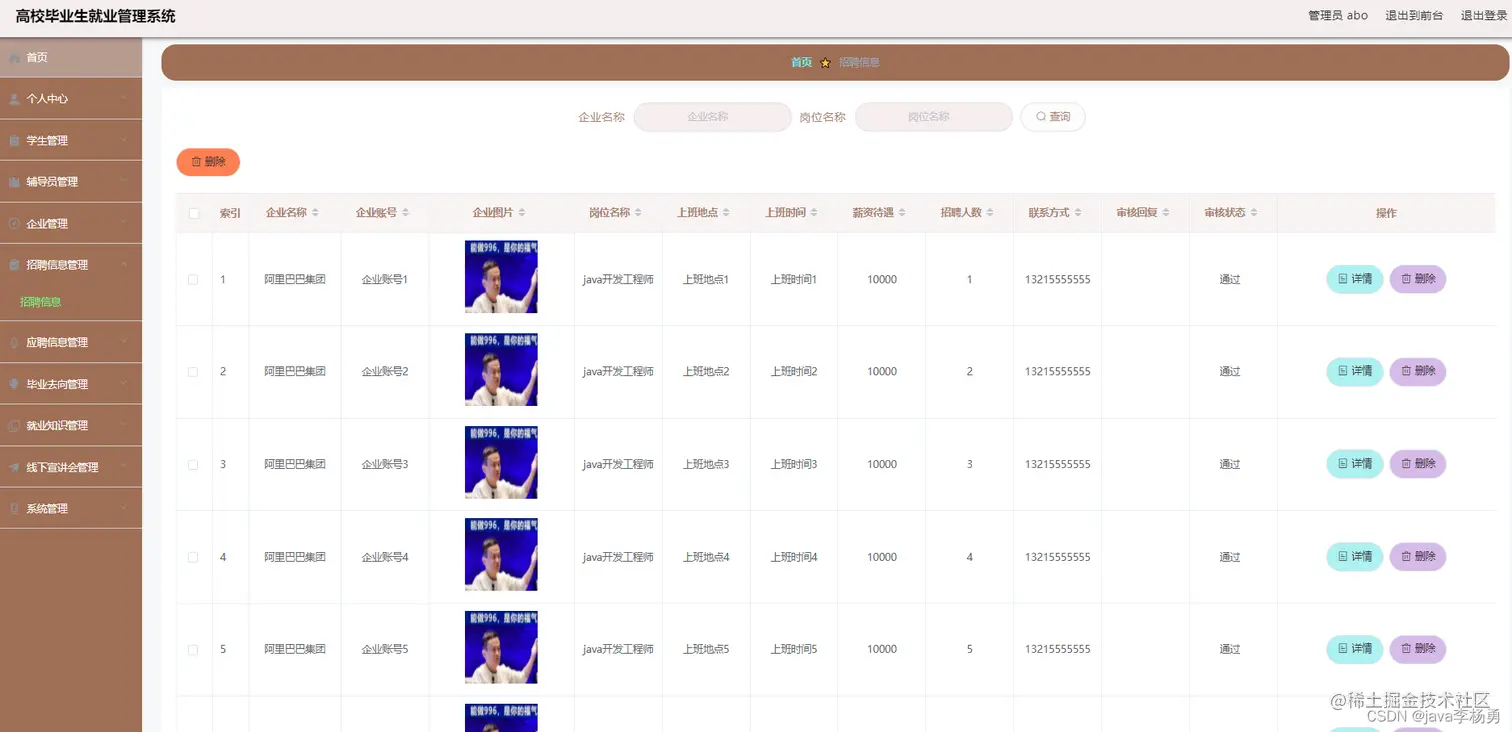
Task: Open the company image in row 企业账号3
Action: pos(501,462)
